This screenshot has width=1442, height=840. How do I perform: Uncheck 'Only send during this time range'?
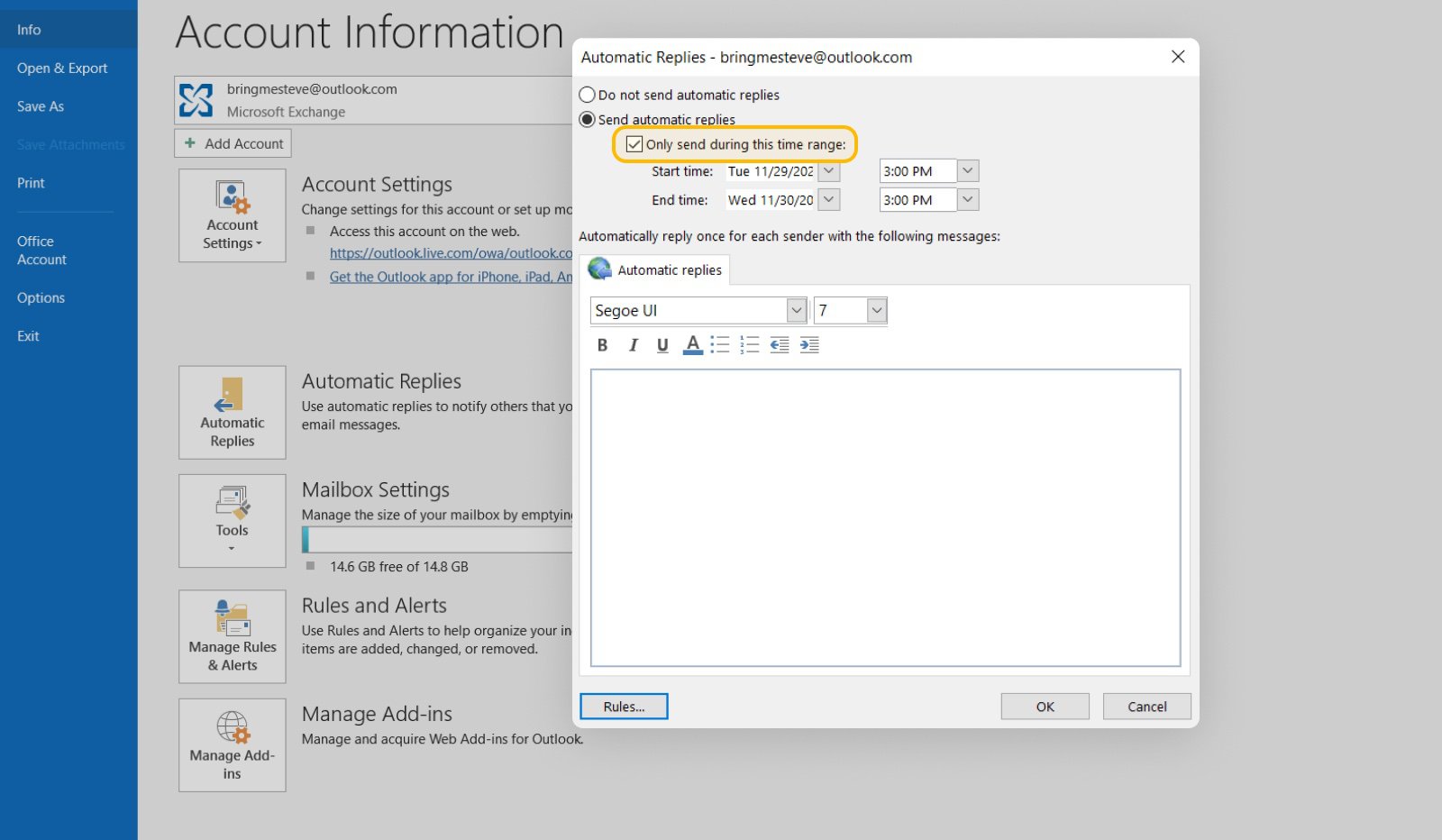tap(634, 143)
